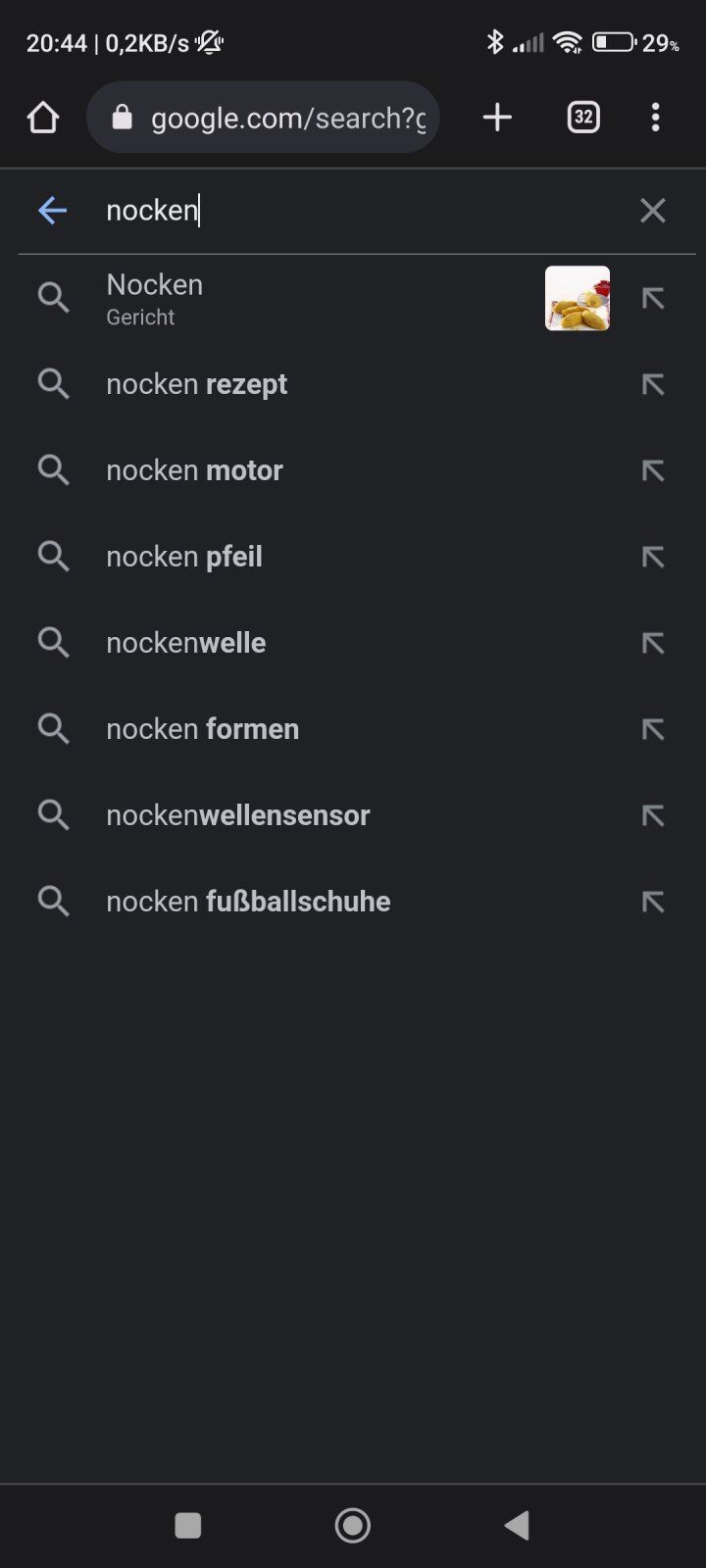Insert 'nocken fußballschuhe' with arrow icon

tap(652, 902)
